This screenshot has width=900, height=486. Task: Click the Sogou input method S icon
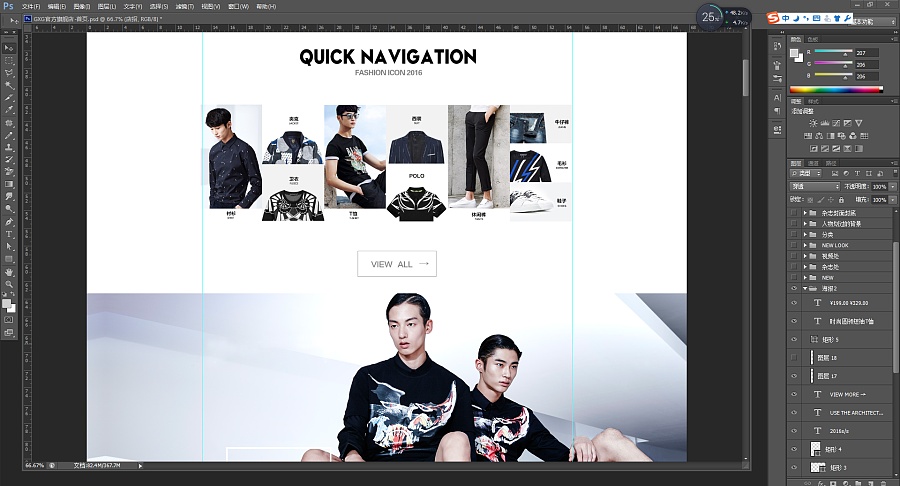point(773,19)
